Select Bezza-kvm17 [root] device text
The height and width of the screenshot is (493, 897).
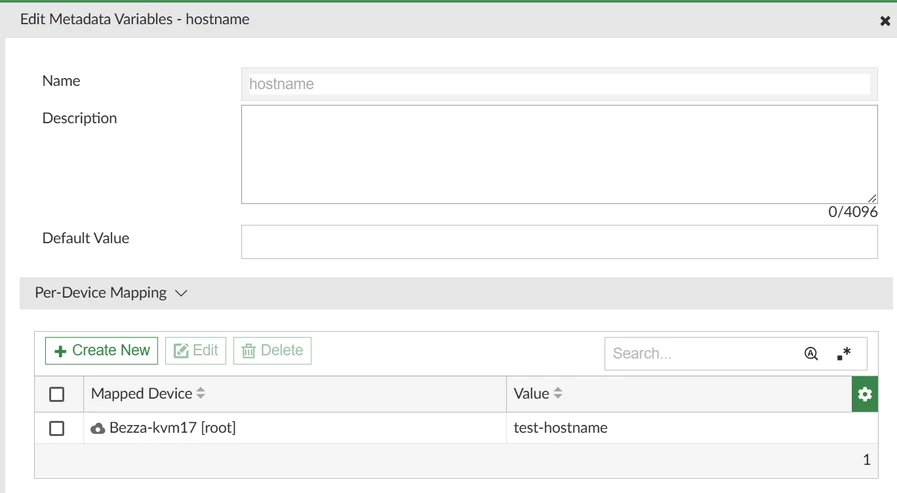click(x=172, y=428)
